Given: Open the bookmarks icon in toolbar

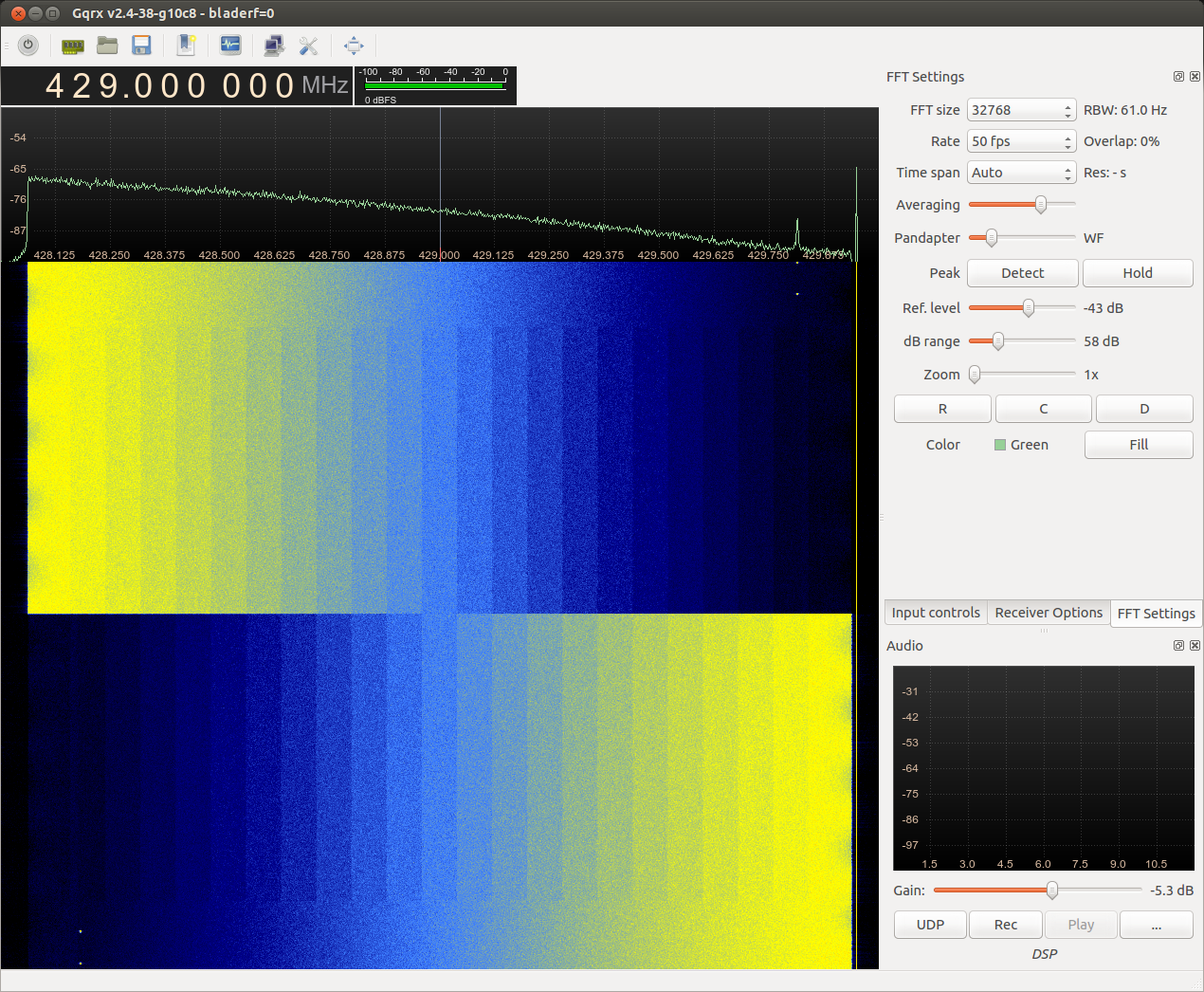Looking at the screenshot, I should (x=187, y=46).
